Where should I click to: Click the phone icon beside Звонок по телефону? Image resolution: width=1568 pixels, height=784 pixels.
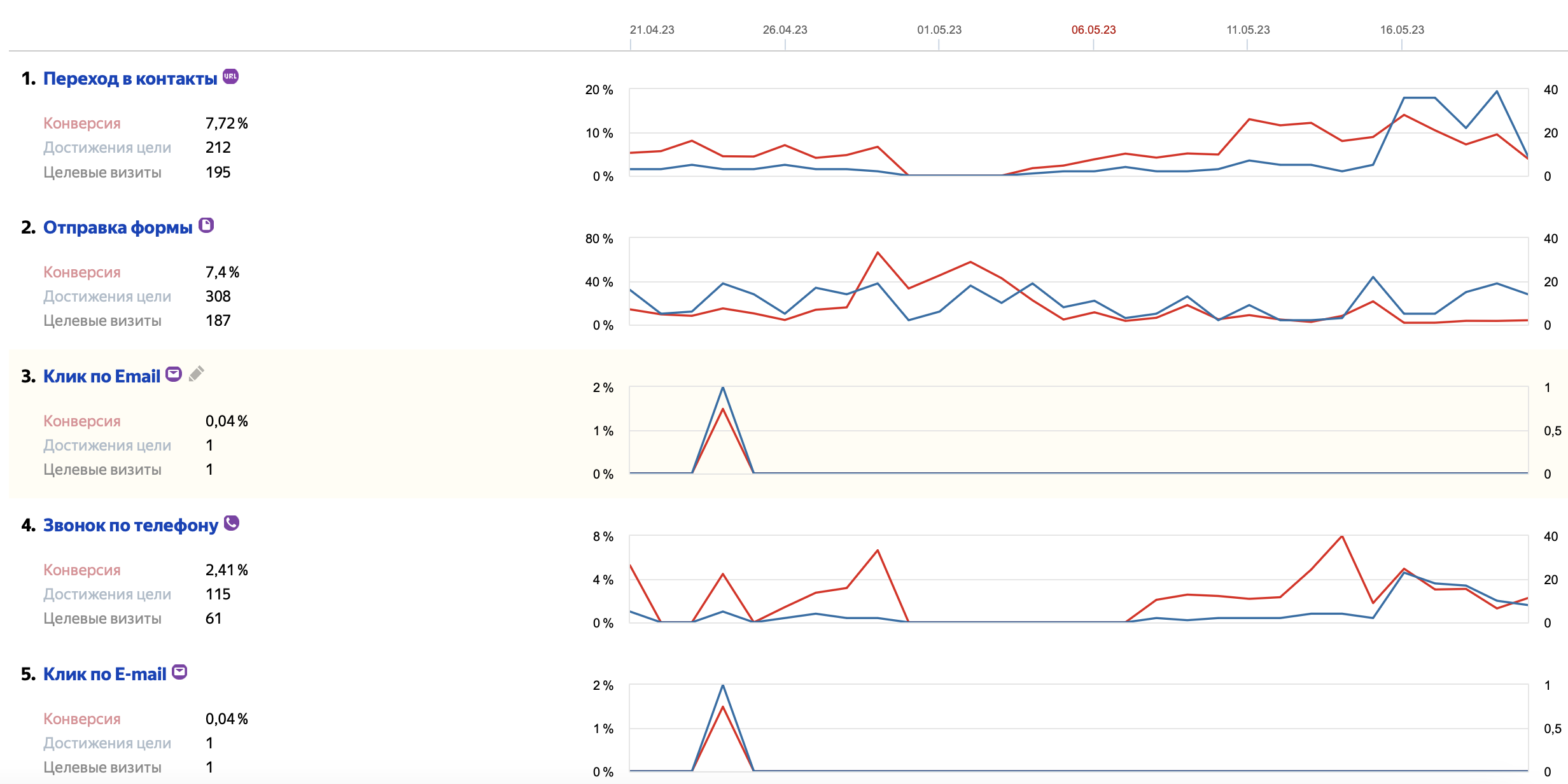(x=232, y=523)
